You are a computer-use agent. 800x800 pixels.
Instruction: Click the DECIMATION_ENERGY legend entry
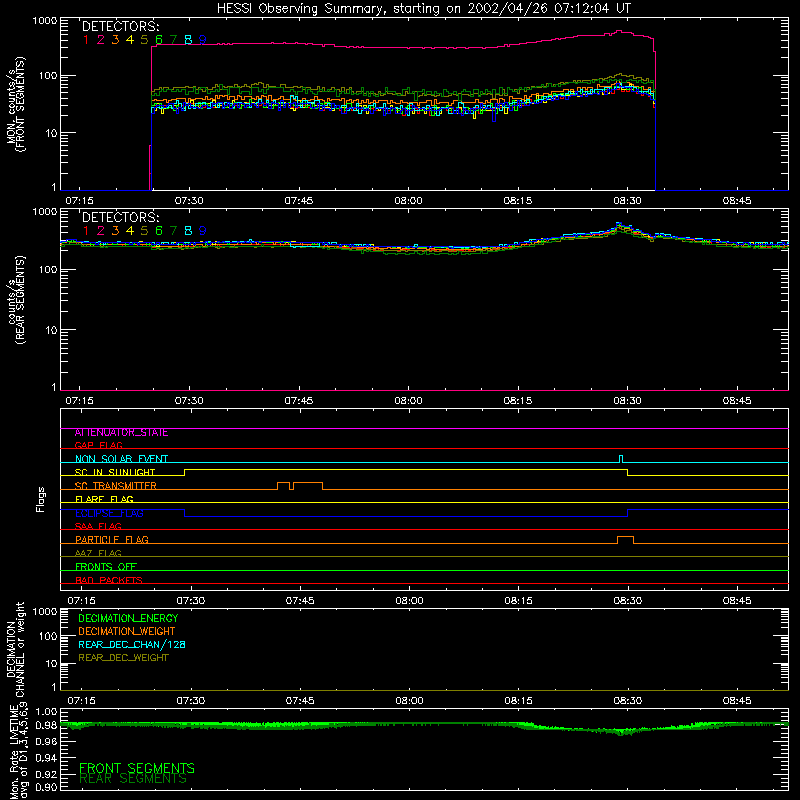[x=128, y=618]
